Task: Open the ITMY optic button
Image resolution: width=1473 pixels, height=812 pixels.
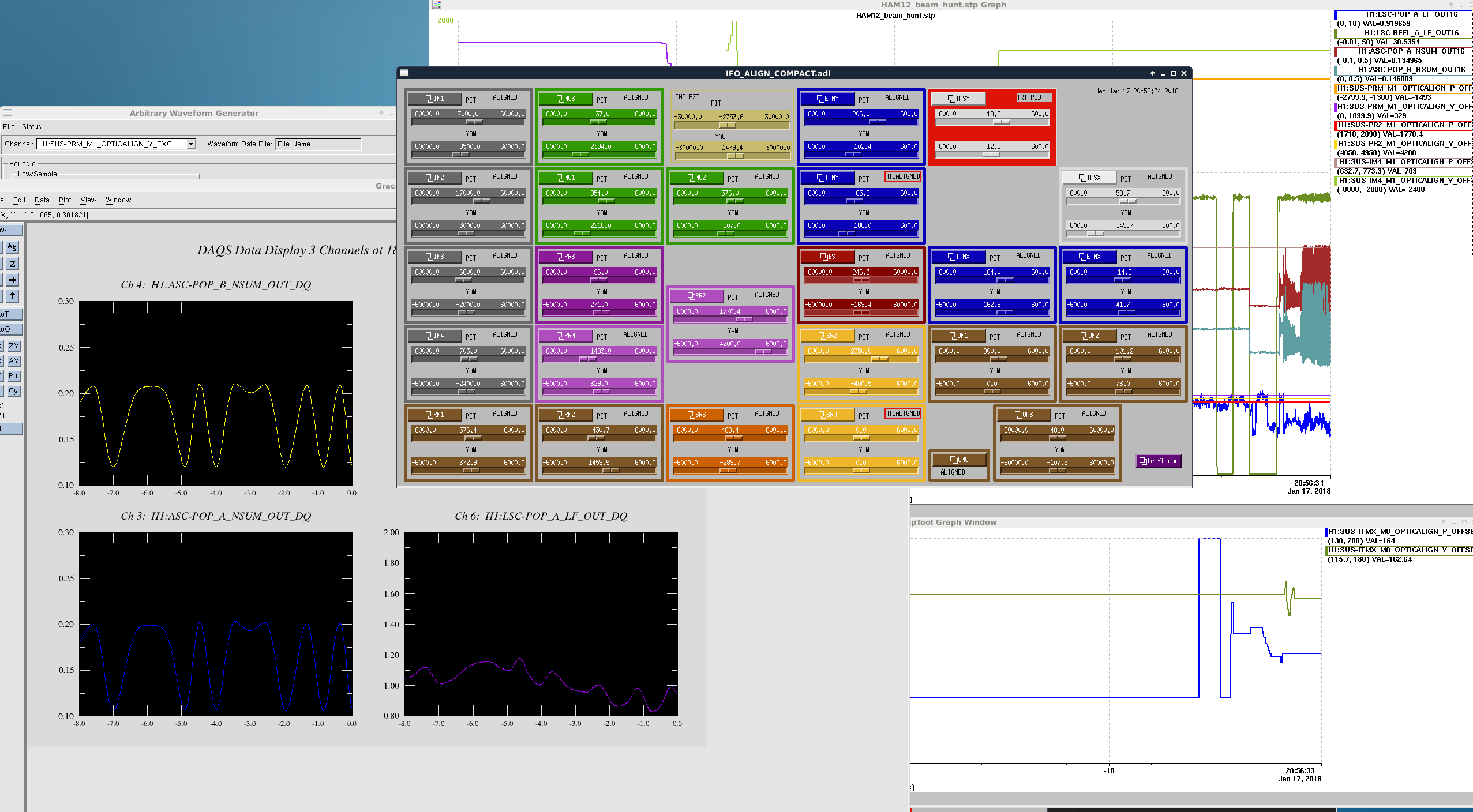Action: tap(827, 178)
